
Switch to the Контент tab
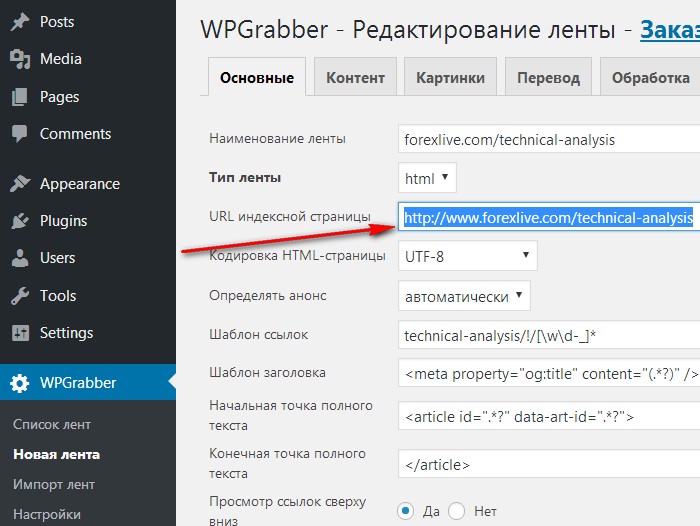pyautogui.click(x=355, y=78)
